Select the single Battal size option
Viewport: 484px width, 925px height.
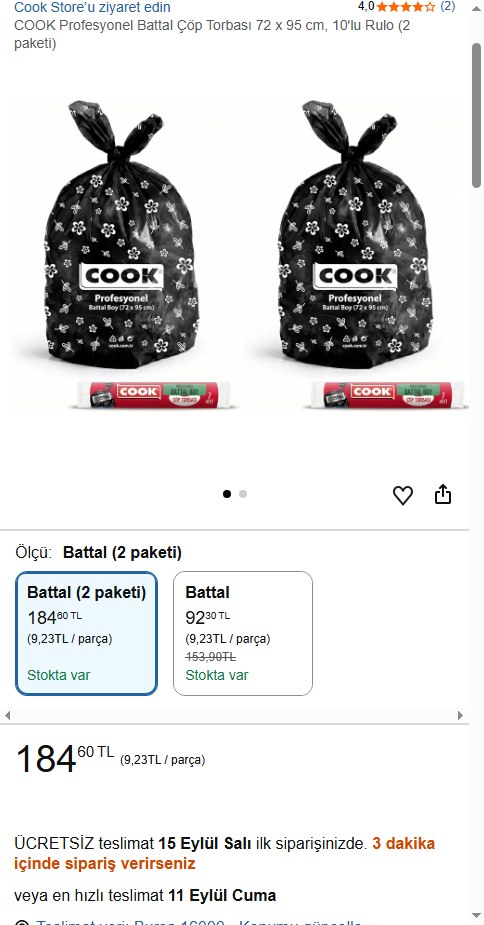tap(243, 634)
